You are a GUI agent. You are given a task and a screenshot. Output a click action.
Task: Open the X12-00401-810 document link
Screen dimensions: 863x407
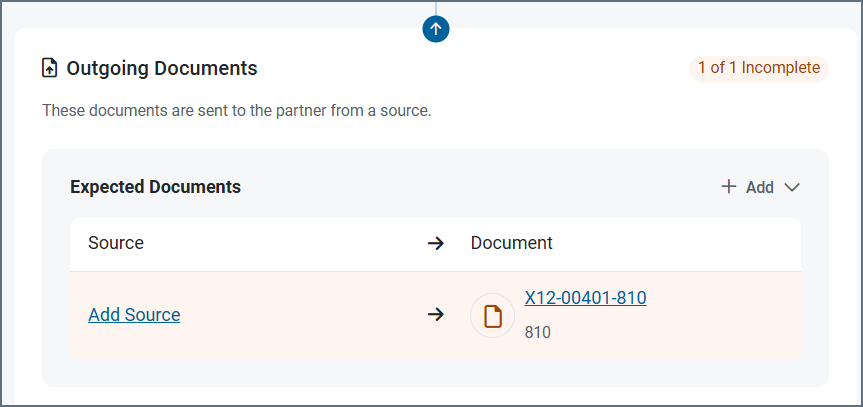[x=585, y=298]
